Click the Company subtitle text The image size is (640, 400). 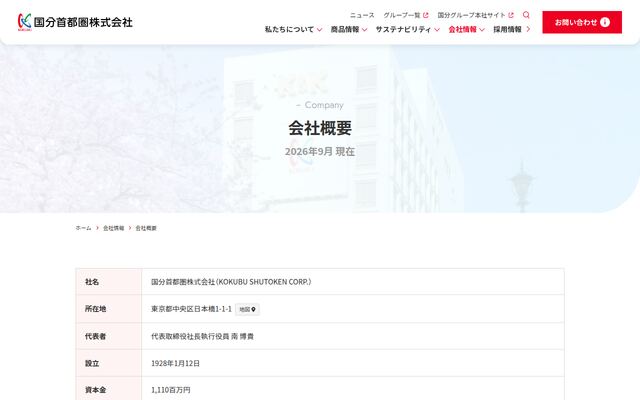pos(324,105)
